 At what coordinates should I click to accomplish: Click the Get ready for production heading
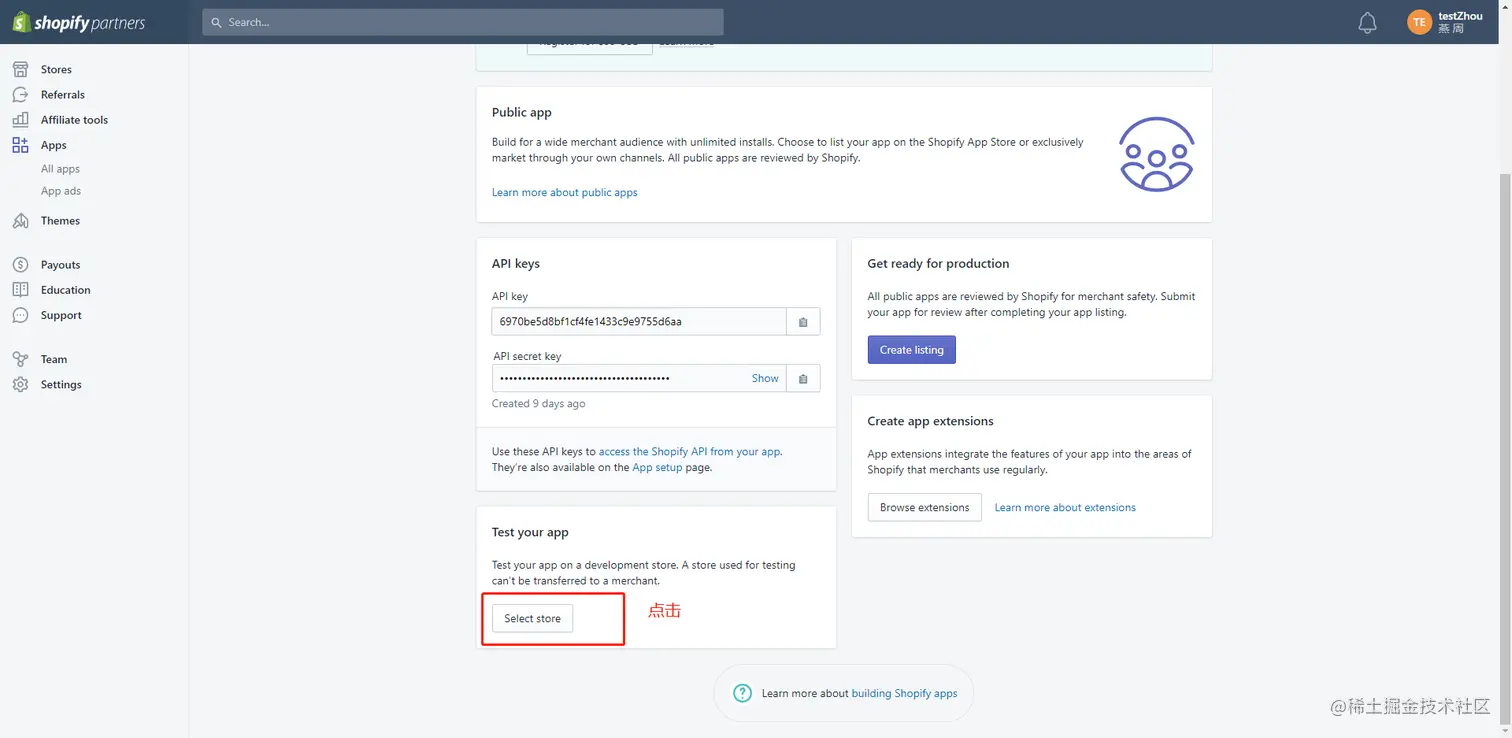(x=938, y=264)
